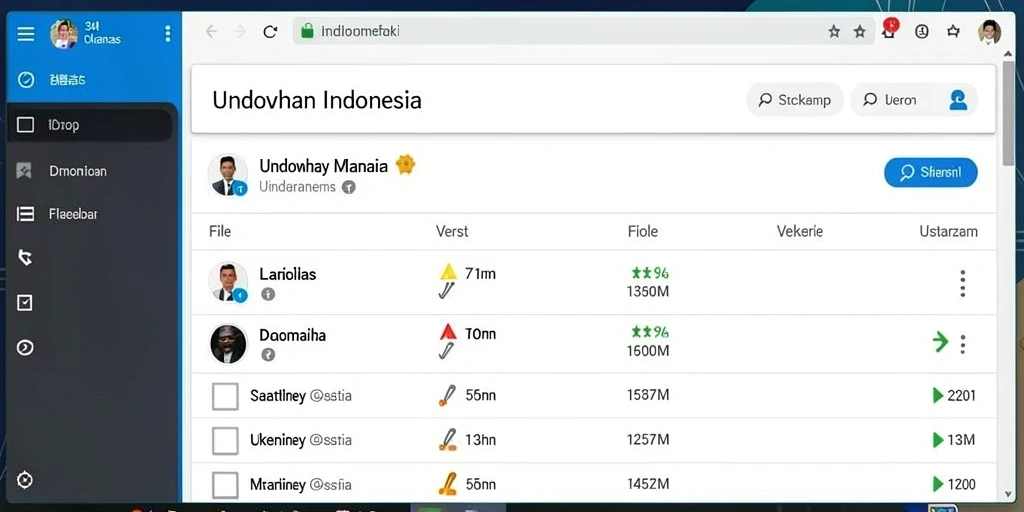This screenshot has width=1024, height=512.
Task: Open browser profile avatar
Action: (x=989, y=31)
